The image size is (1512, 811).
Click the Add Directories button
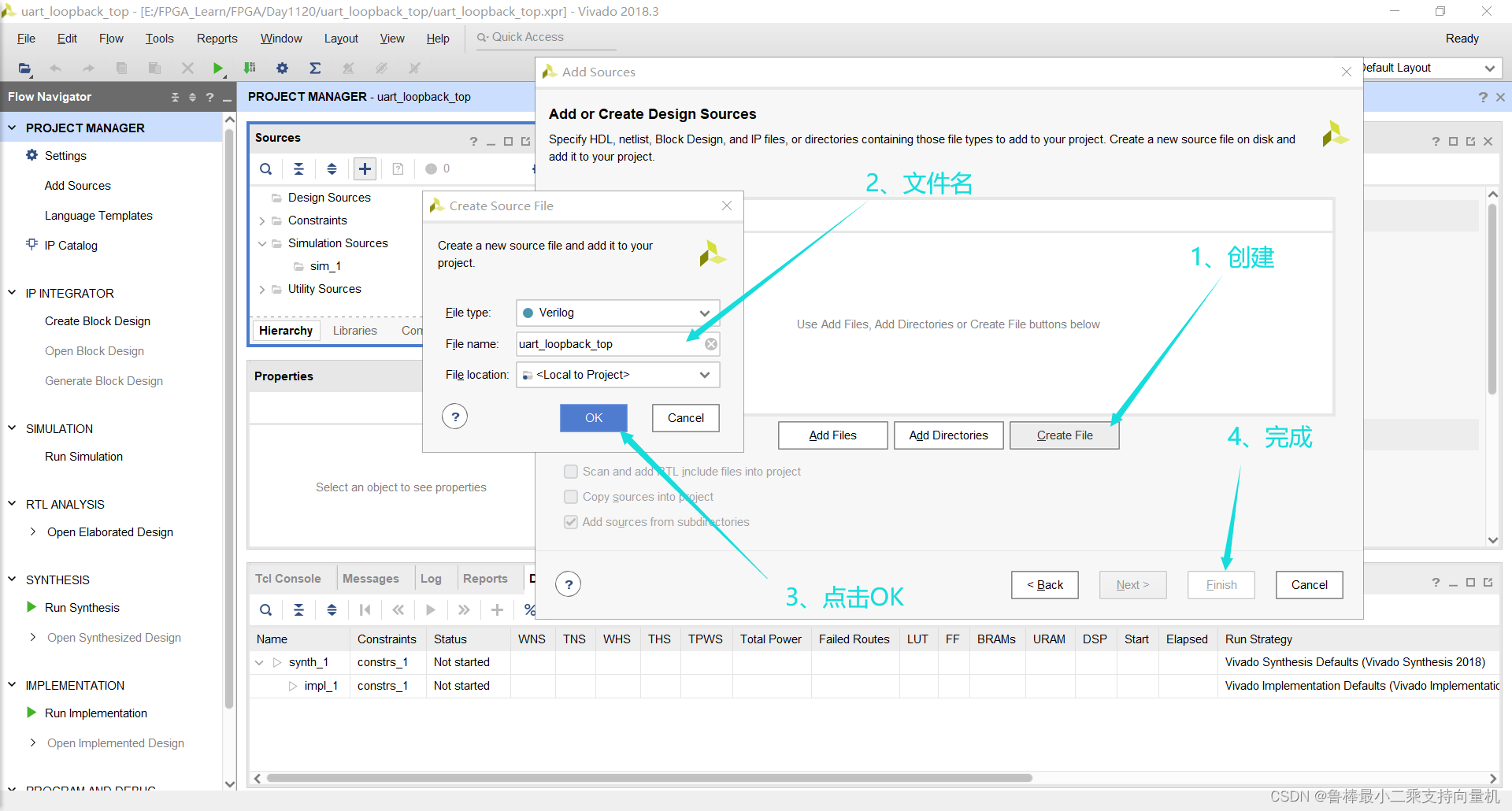pos(948,435)
